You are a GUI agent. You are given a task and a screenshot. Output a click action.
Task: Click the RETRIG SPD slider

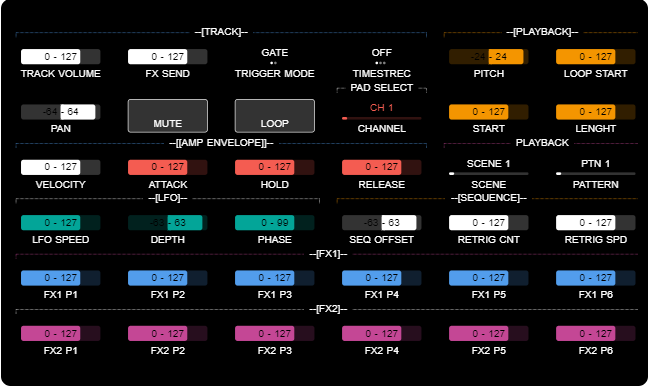[596, 222]
